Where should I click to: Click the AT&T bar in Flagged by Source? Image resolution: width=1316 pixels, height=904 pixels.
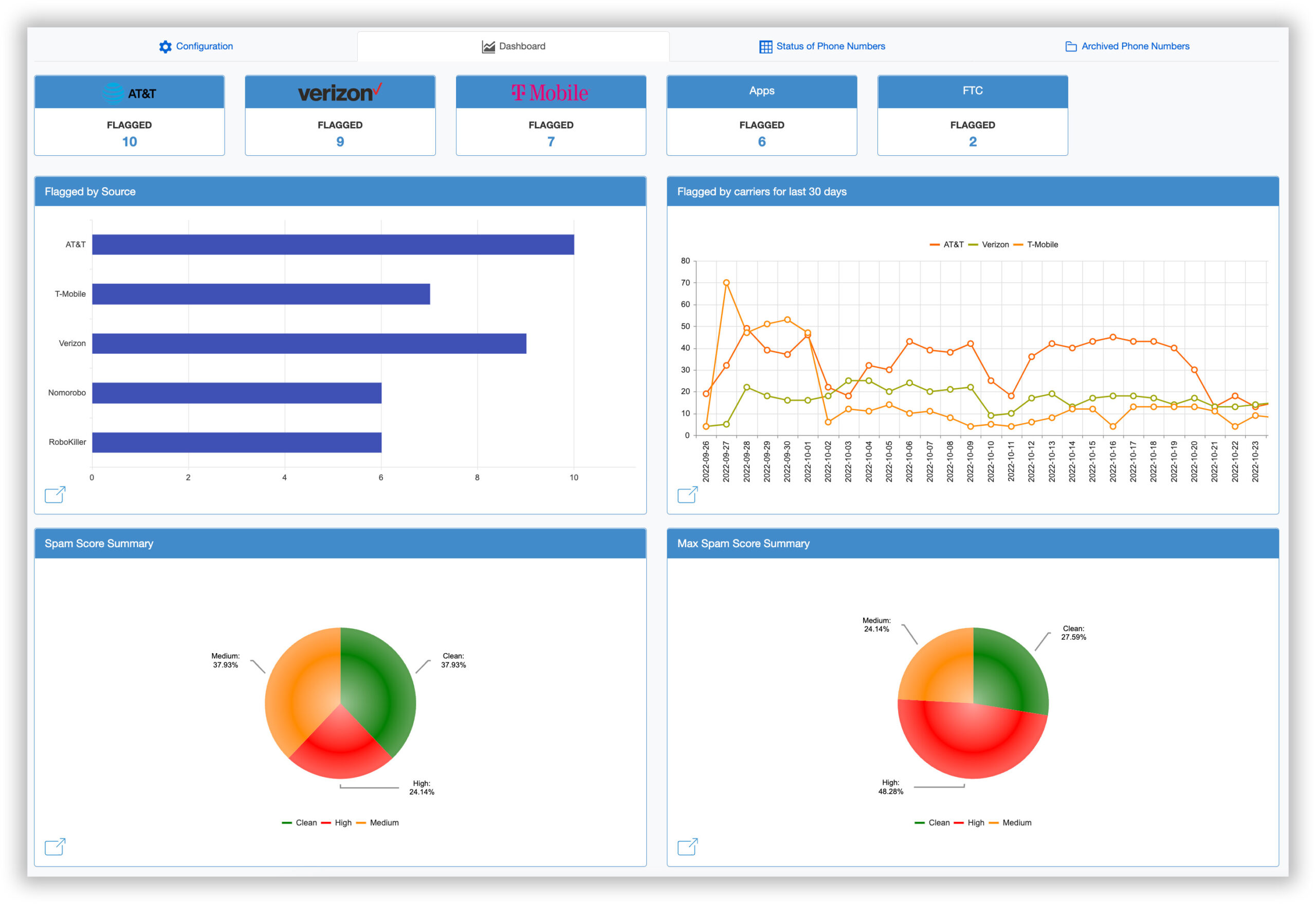point(333,245)
